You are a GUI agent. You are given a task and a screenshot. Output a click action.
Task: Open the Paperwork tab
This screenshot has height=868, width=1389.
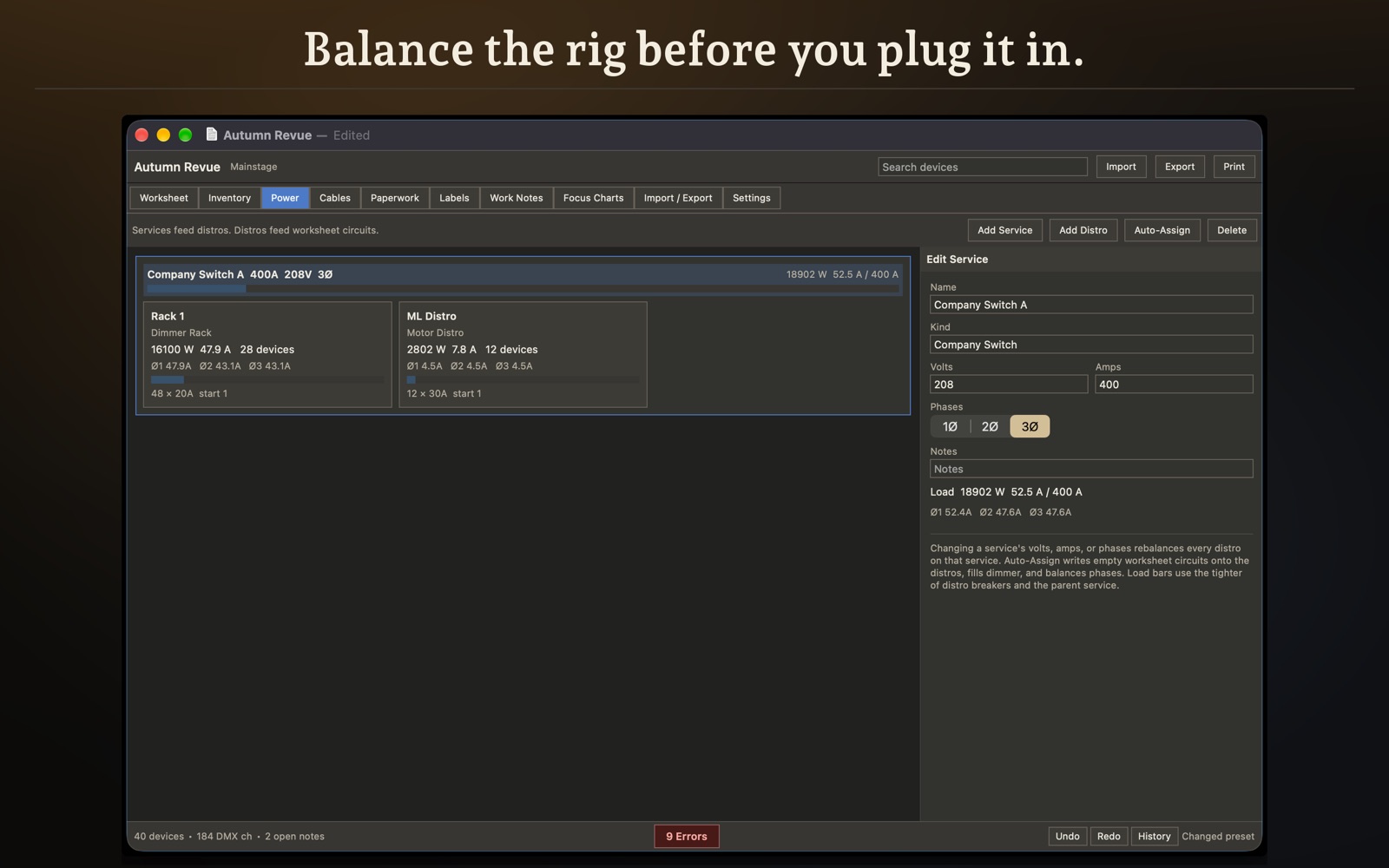[395, 198]
